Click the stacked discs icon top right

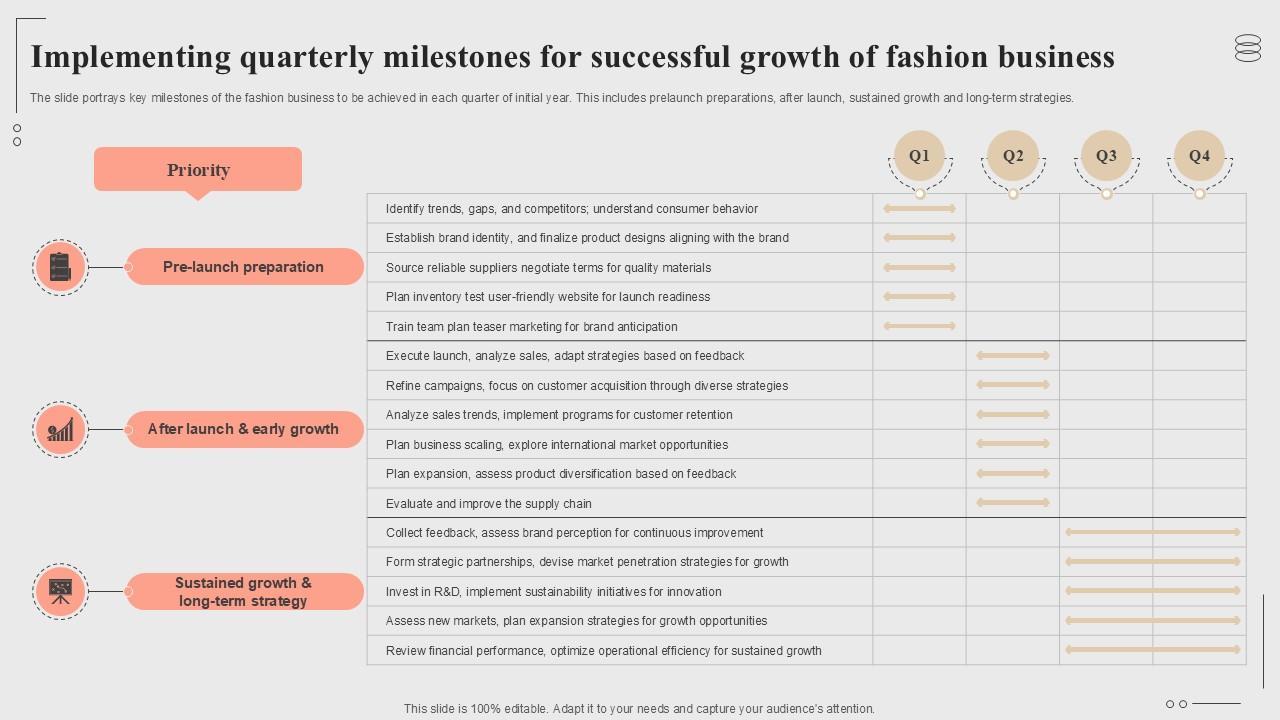coord(1248,48)
